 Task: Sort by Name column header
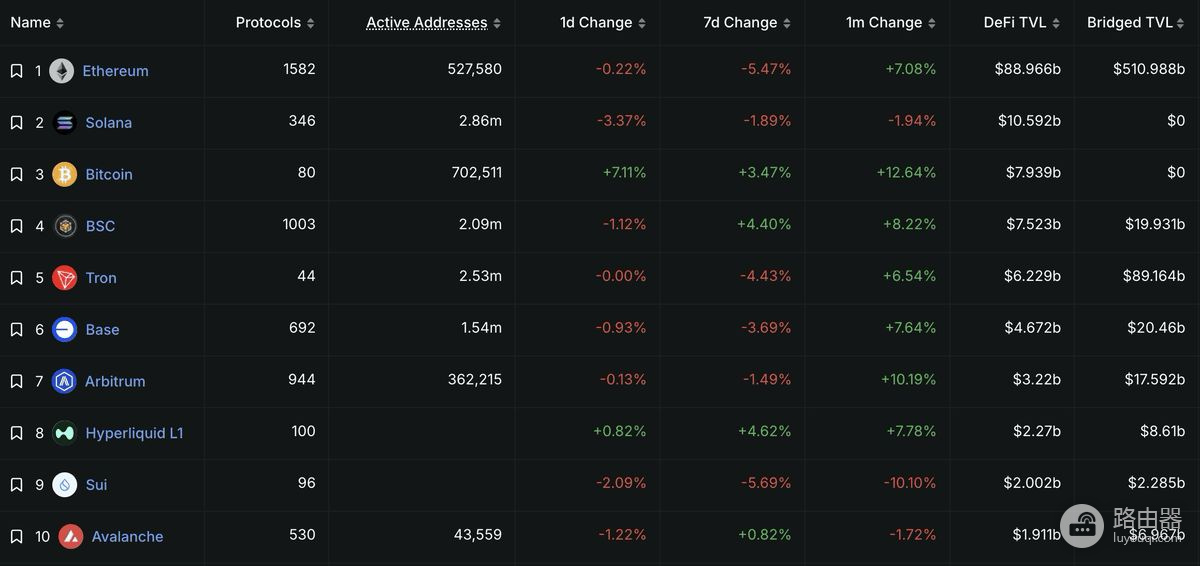pos(37,22)
